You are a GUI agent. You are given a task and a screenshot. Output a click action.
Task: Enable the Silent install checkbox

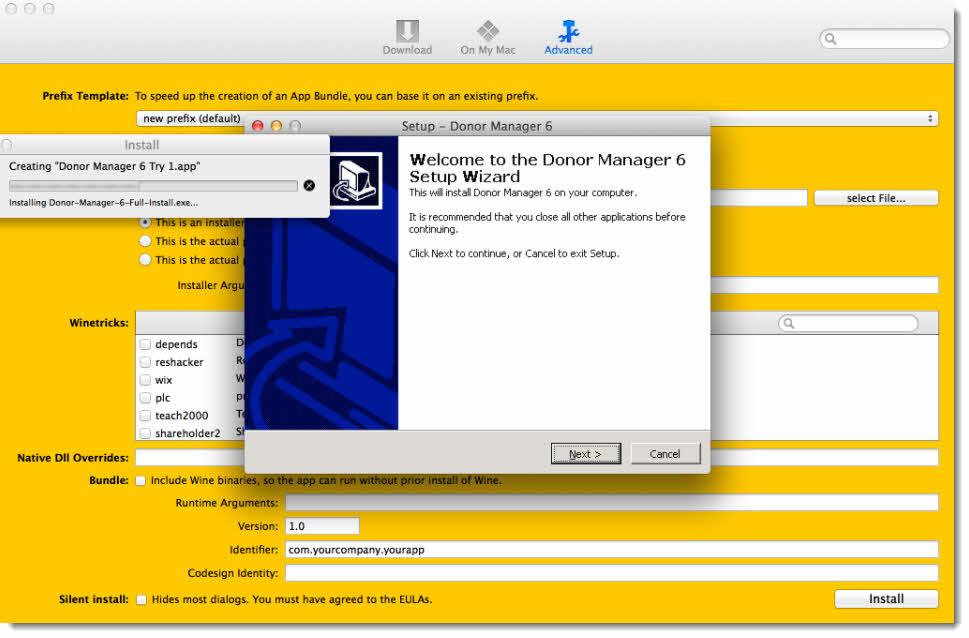coord(142,600)
